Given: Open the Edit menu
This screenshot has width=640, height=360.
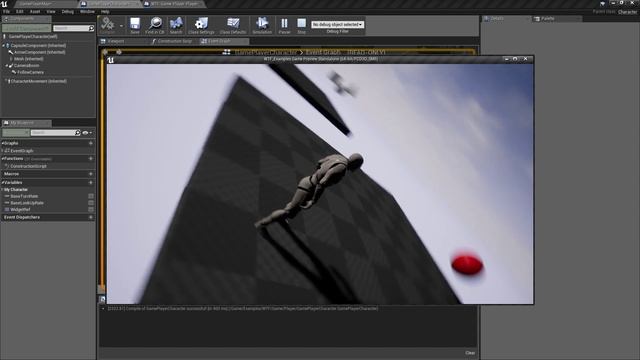Looking at the screenshot, I should (20, 11).
